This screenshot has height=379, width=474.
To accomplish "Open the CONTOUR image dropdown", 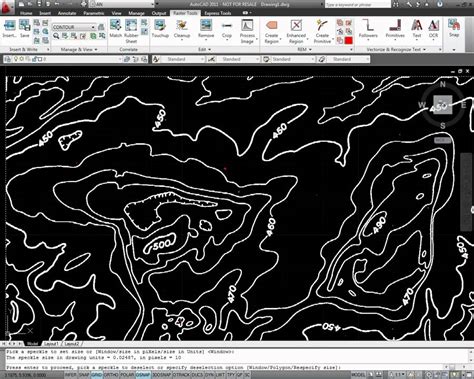I will [74, 27].
